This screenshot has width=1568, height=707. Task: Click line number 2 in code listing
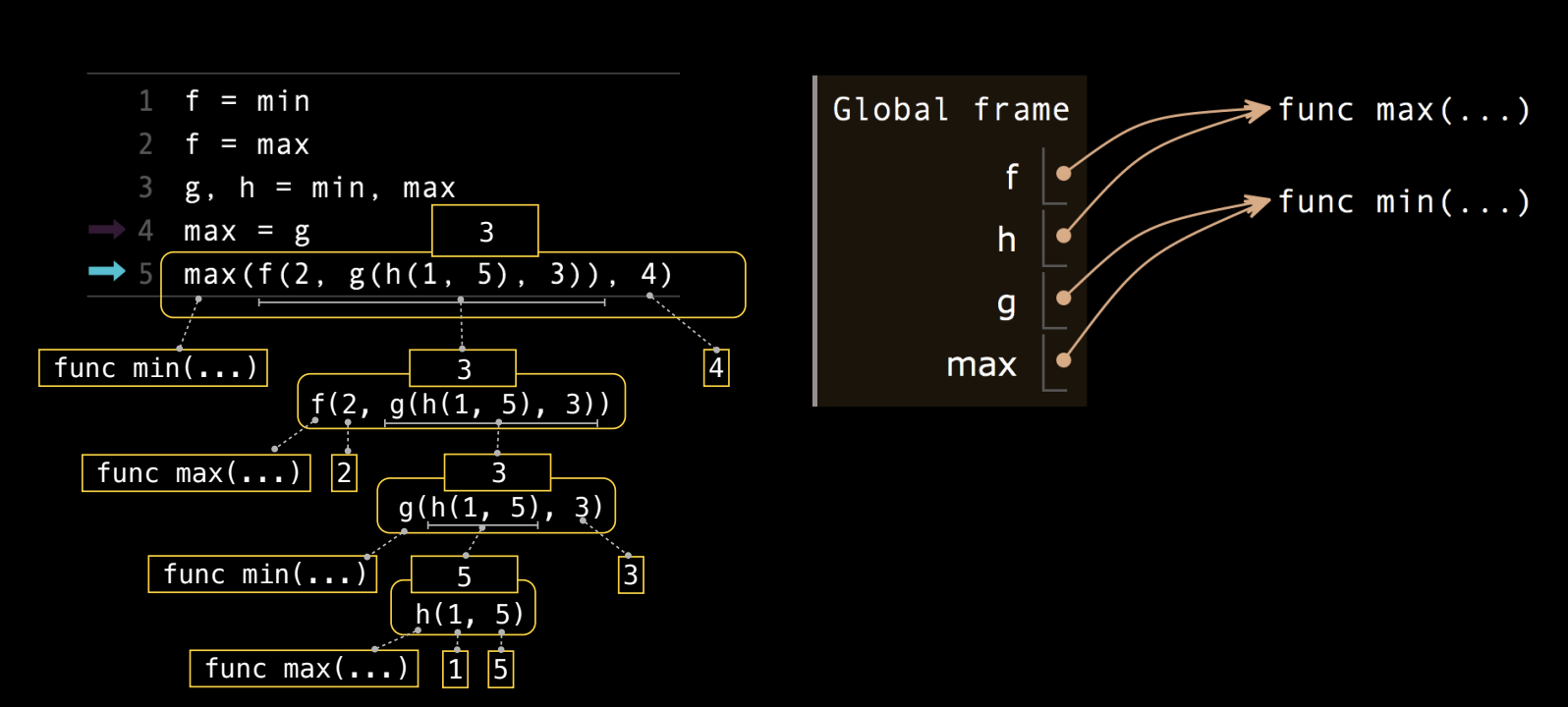pos(145,144)
